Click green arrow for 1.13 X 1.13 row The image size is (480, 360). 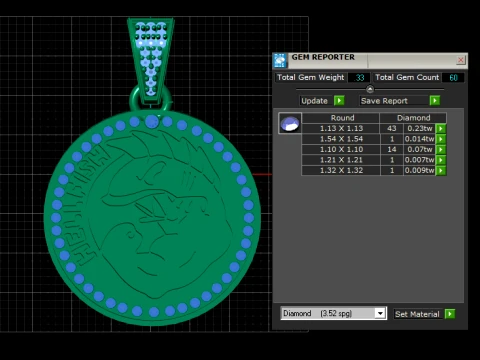pyautogui.click(x=441, y=128)
